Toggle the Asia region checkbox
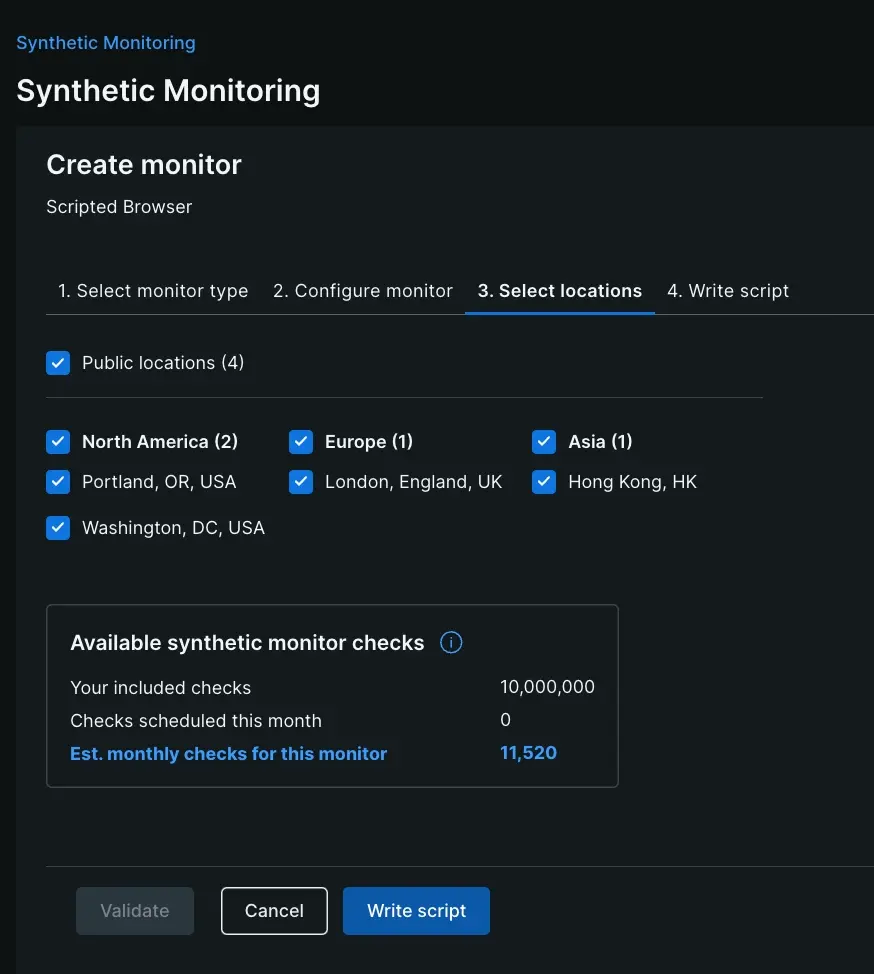Image resolution: width=874 pixels, height=974 pixels. [x=544, y=442]
